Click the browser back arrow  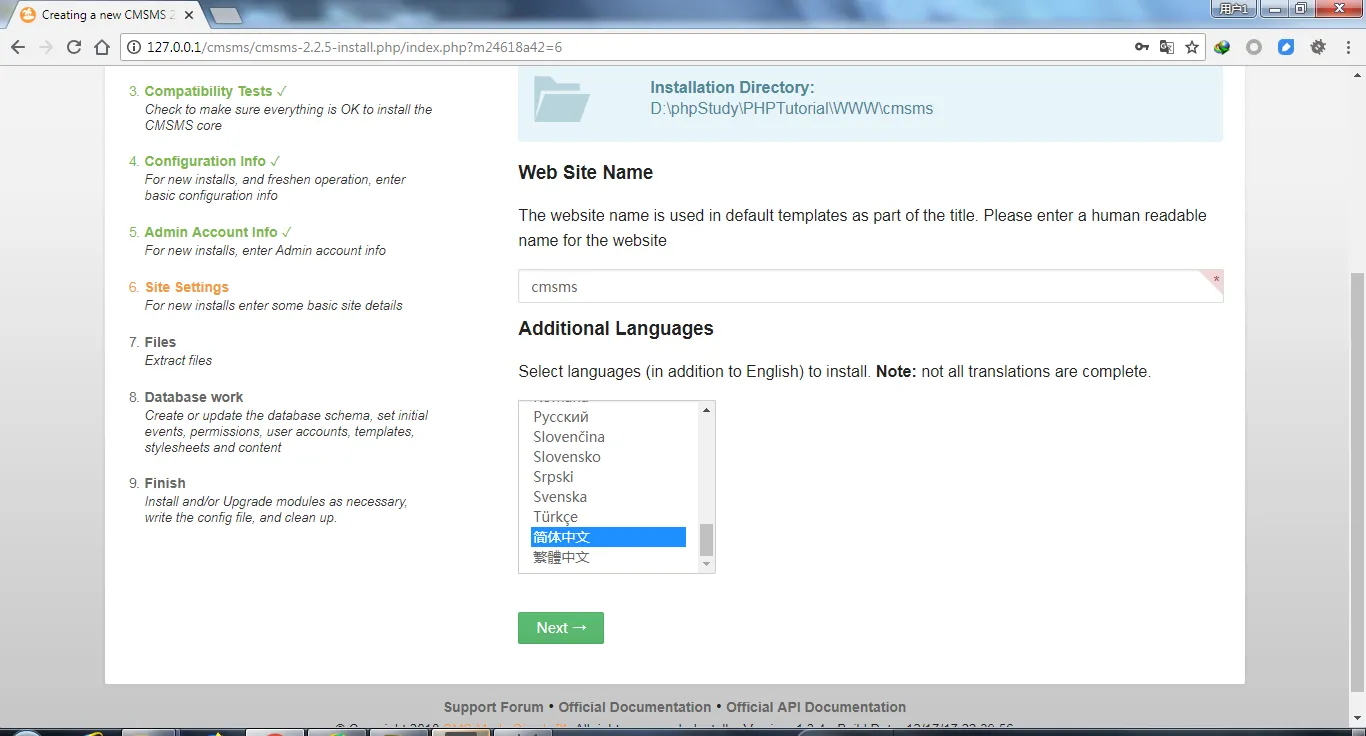point(18,47)
